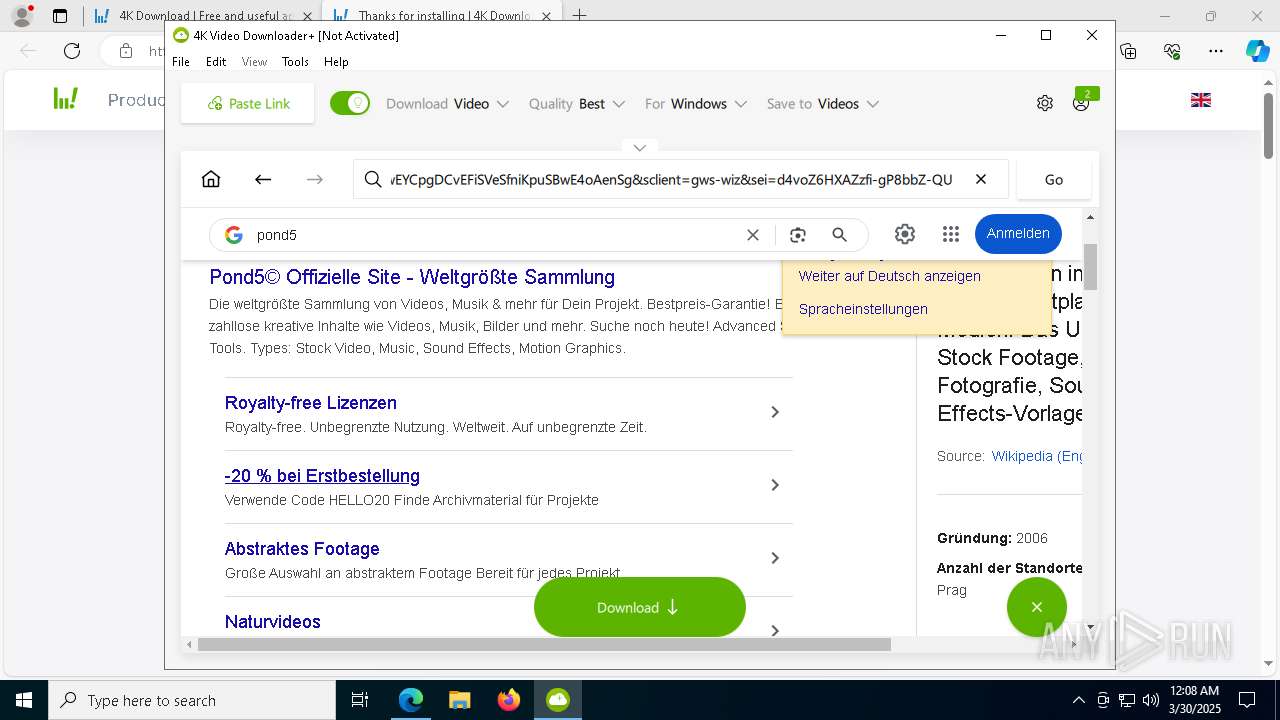Click the Paste Link button
This screenshot has width=1280, height=720.
coord(247,104)
